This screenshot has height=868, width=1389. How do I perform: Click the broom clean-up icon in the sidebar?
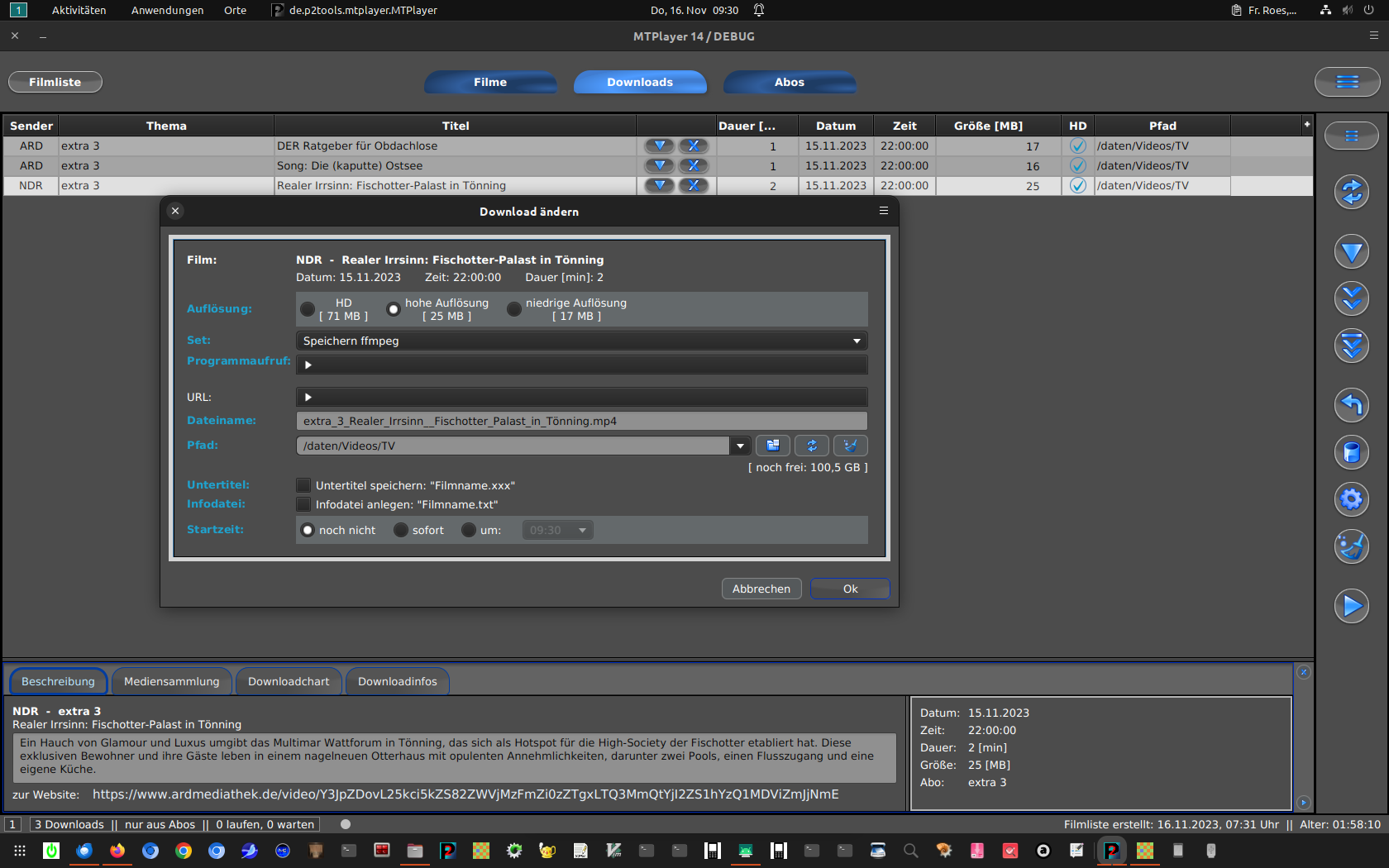pos(1351,546)
